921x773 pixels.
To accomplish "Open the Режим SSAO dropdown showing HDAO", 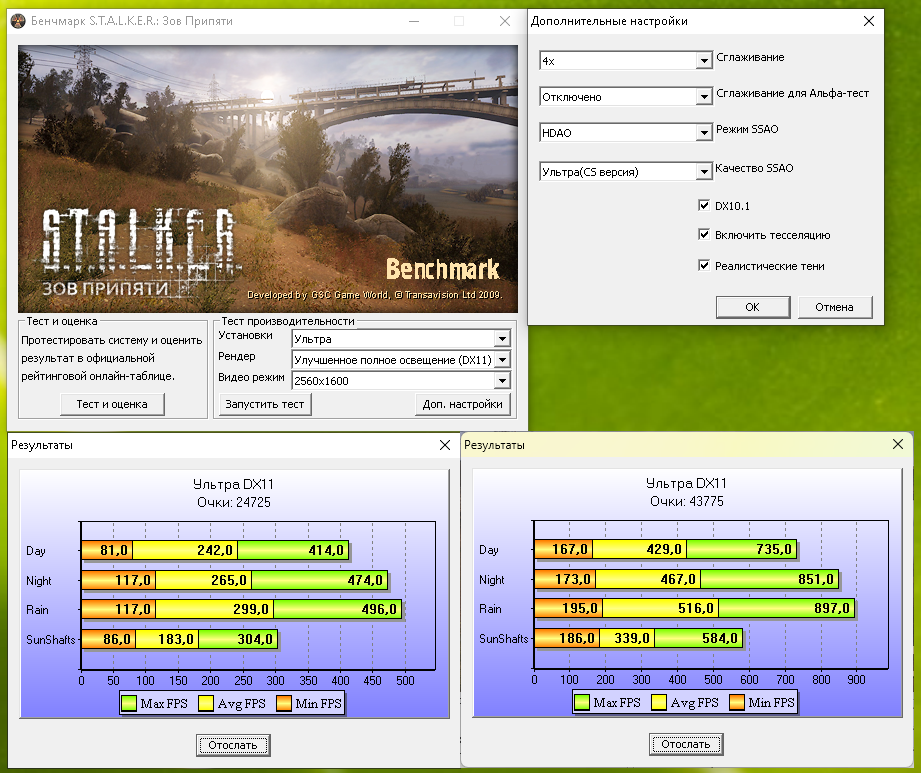I will click(704, 133).
